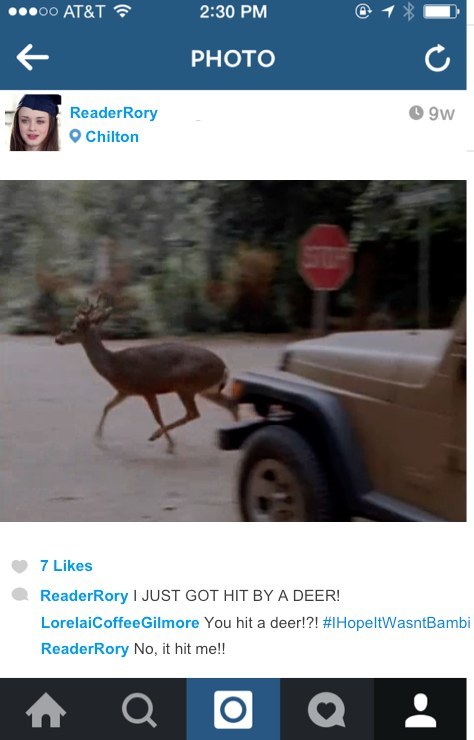Like the photo with heart icon
The height and width of the screenshot is (740, 474).
coord(20,566)
